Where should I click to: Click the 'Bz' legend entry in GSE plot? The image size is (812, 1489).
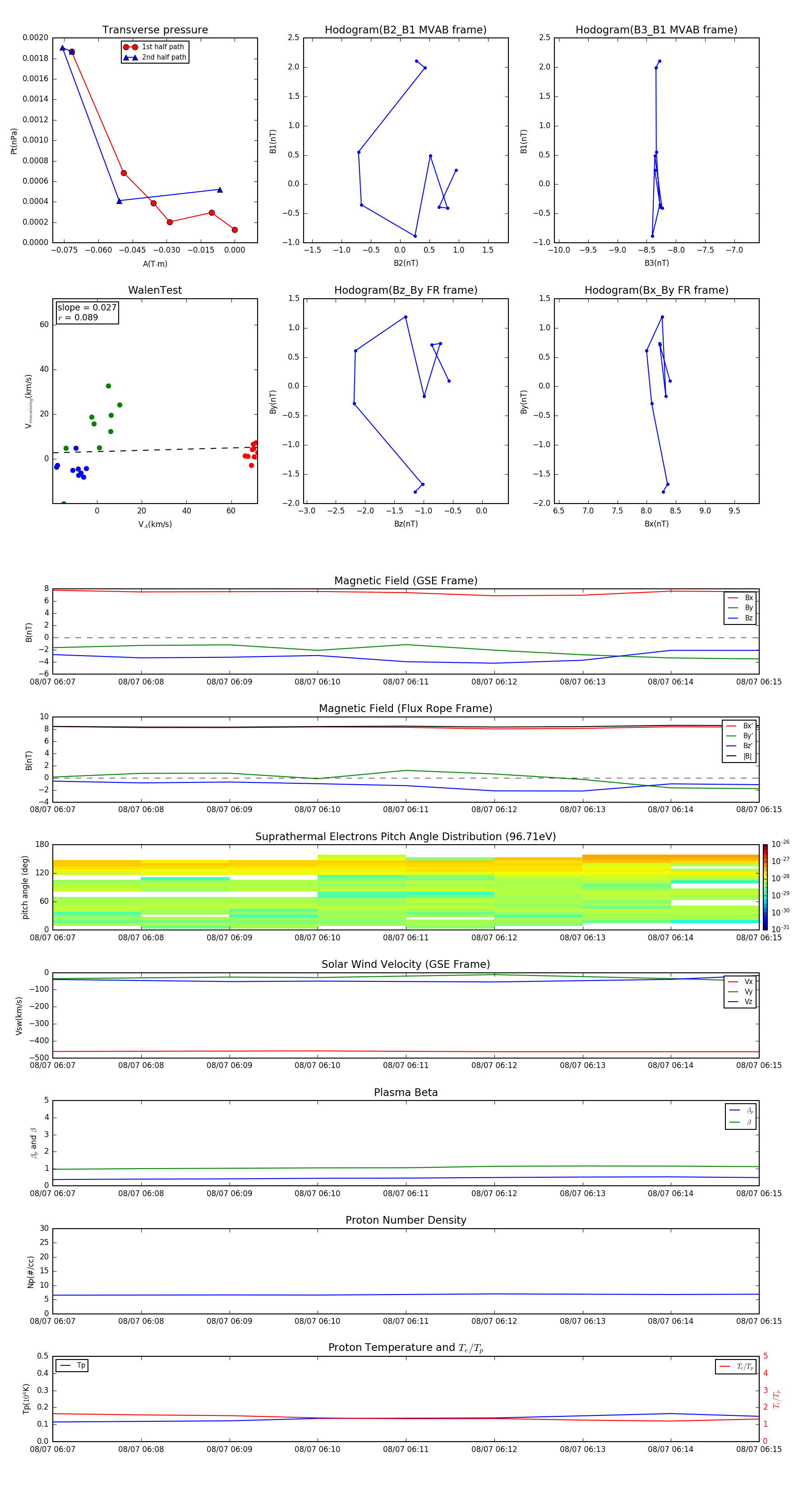740,618
